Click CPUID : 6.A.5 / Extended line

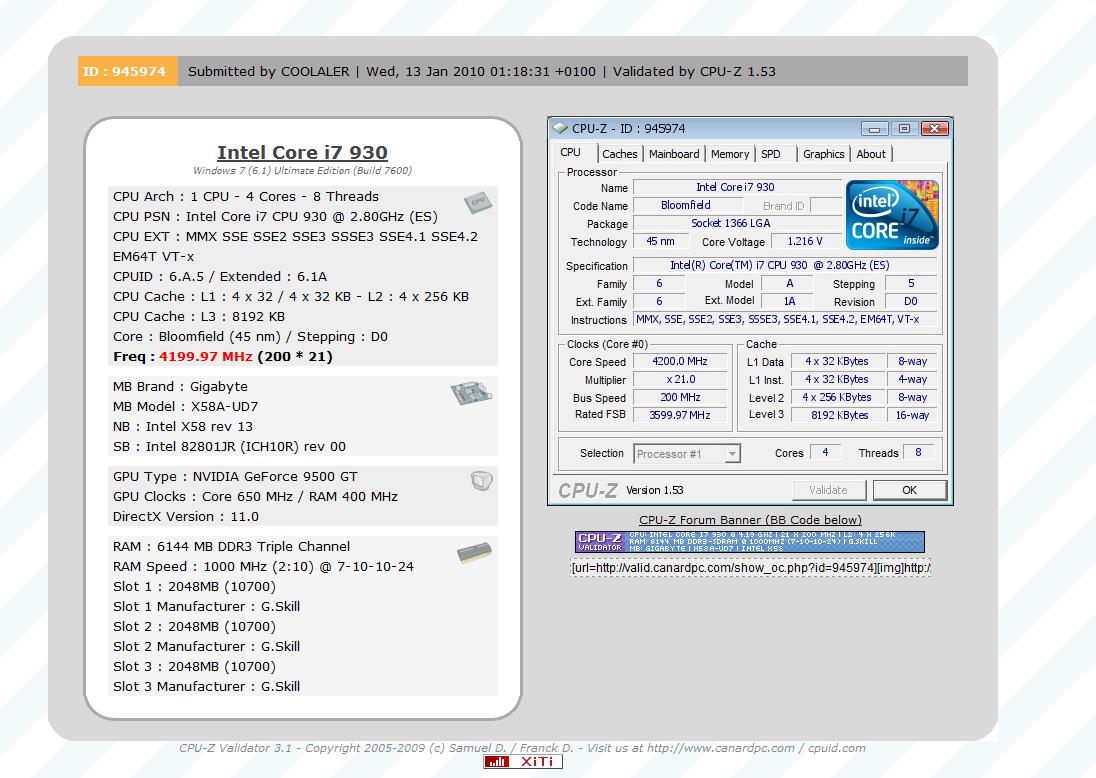click(x=219, y=277)
